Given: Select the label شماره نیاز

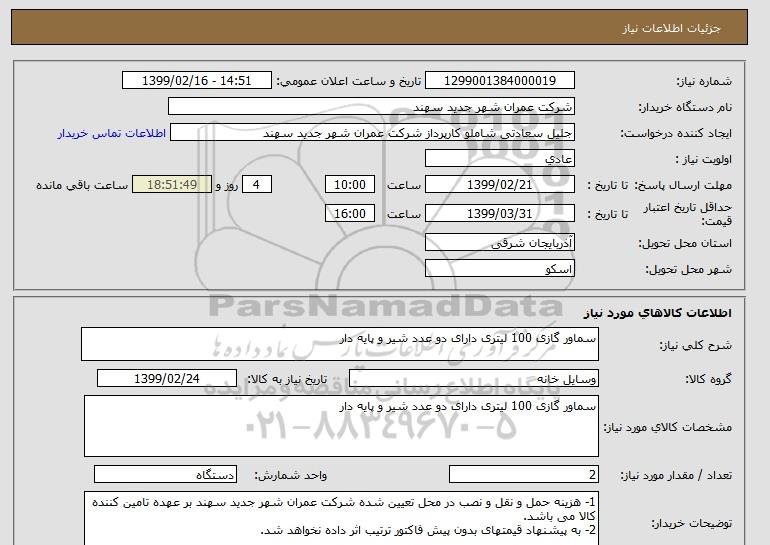Looking at the screenshot, I should click(704, 82).
